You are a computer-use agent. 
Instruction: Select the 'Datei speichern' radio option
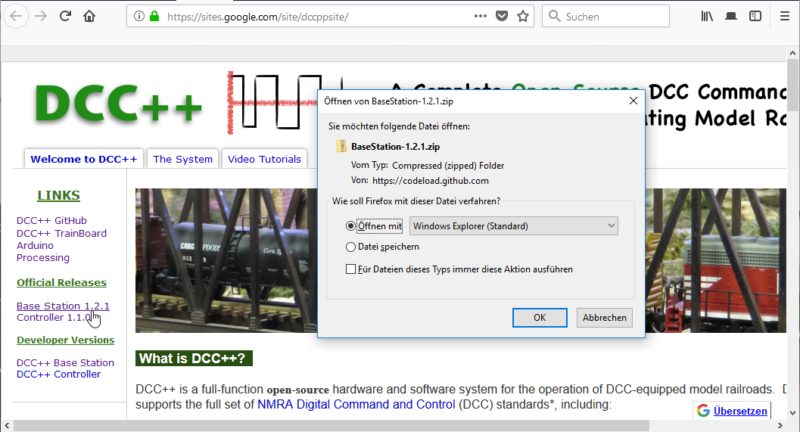pos(351,247)
